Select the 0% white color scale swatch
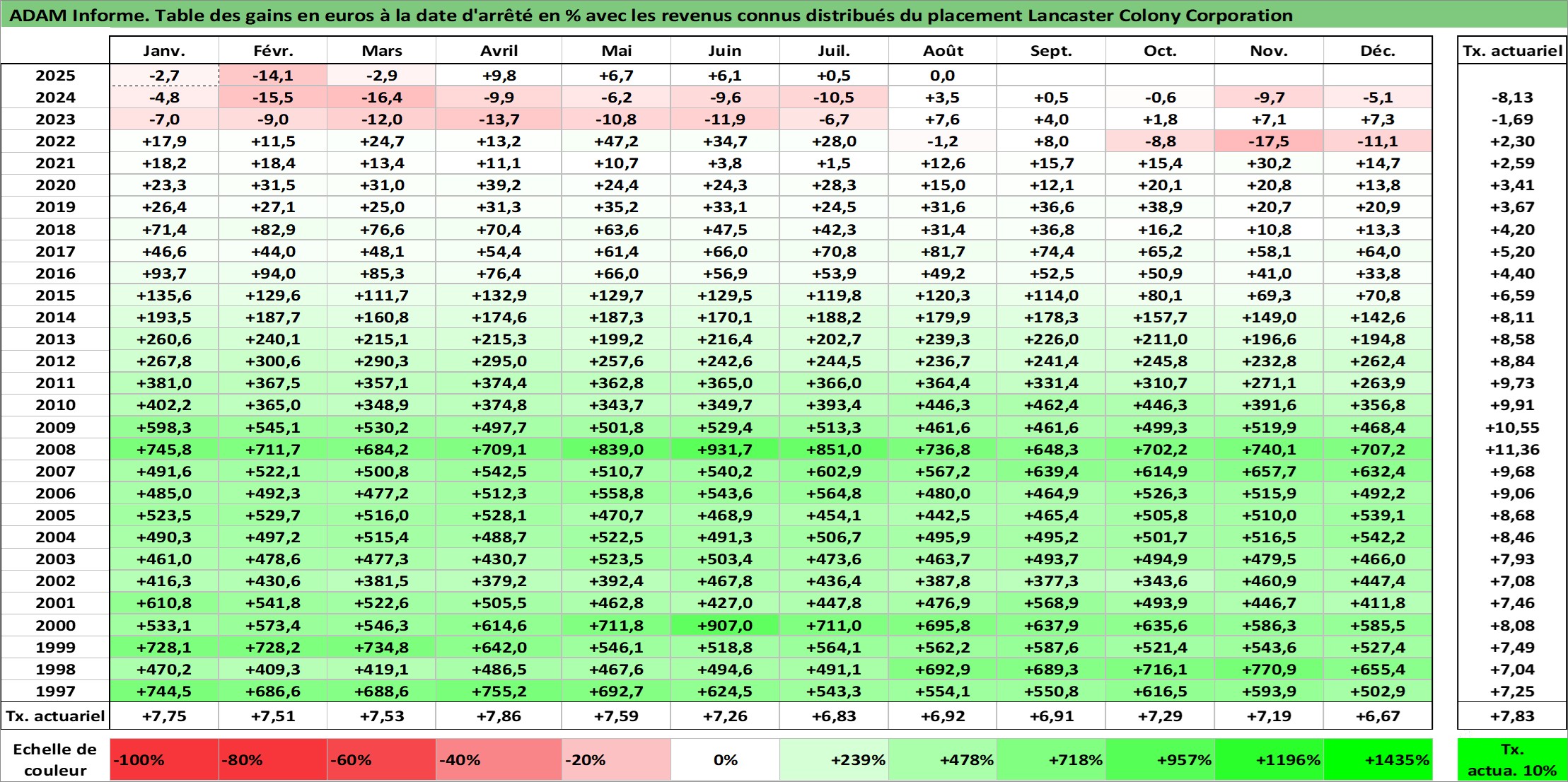Viewport: 1568px width, 782px height. [x=725, y=760]
